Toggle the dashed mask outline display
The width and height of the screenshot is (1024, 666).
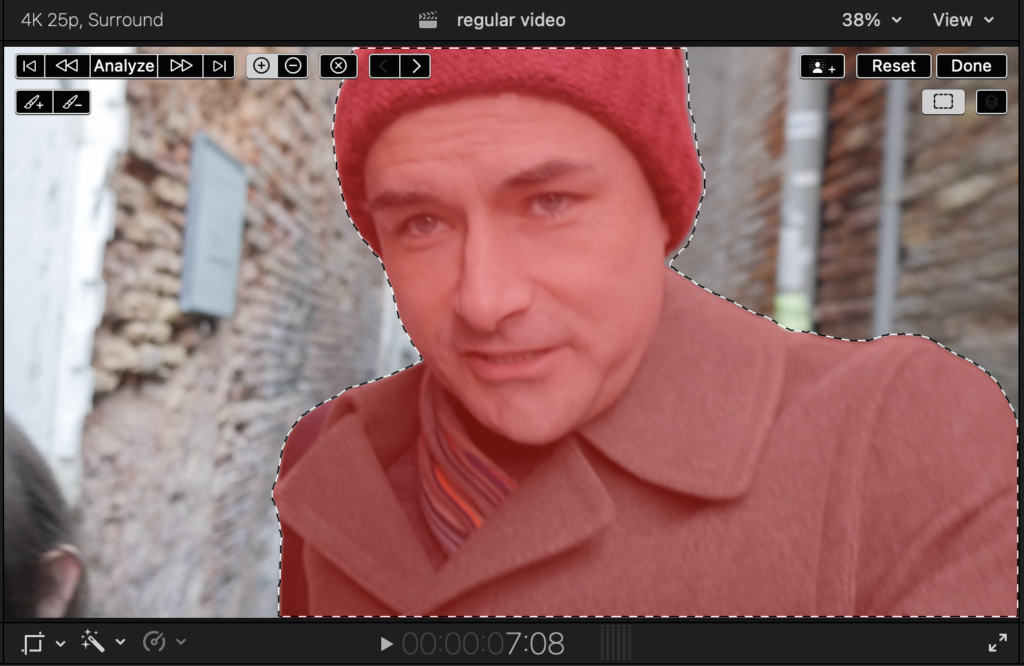[x=943, y=101]
